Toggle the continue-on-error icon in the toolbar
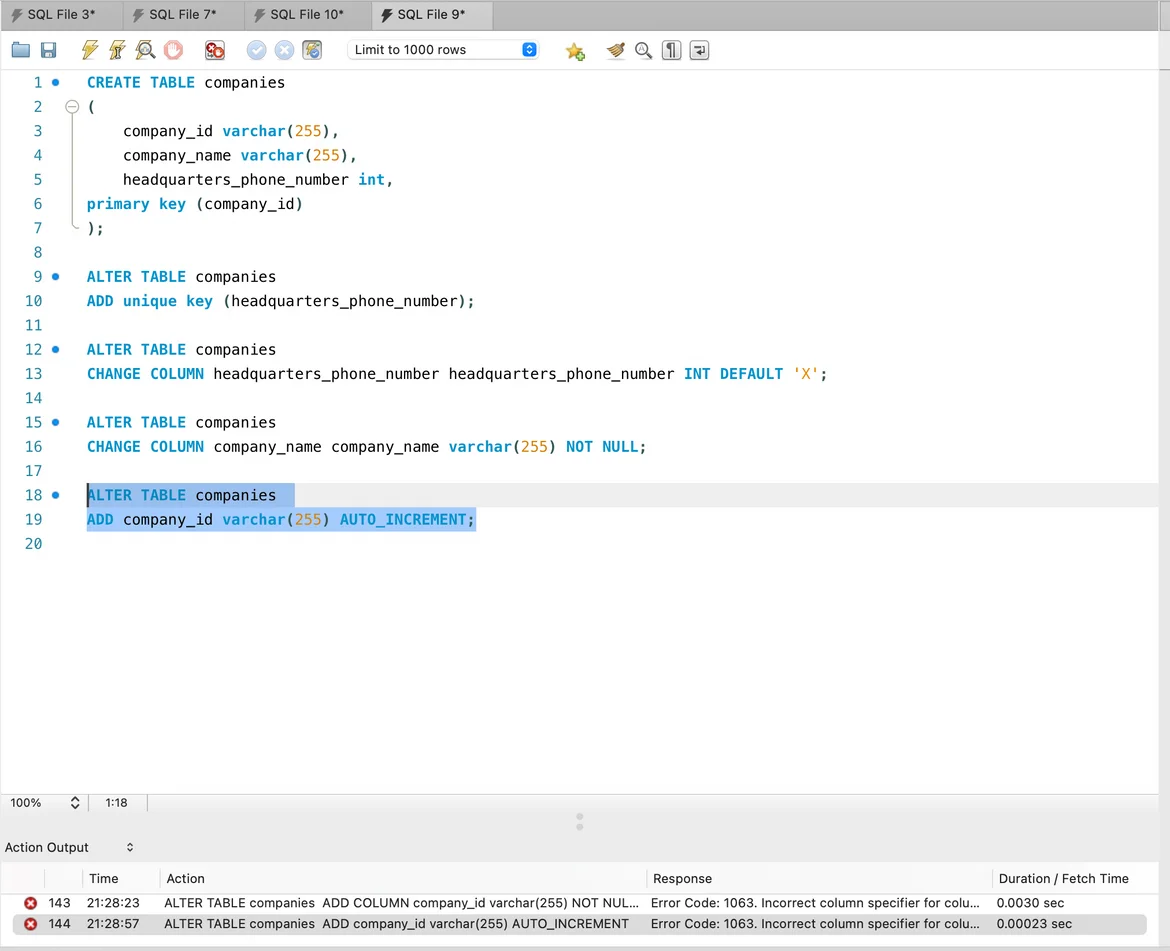 pyautogui.click(x=214, y=50)
